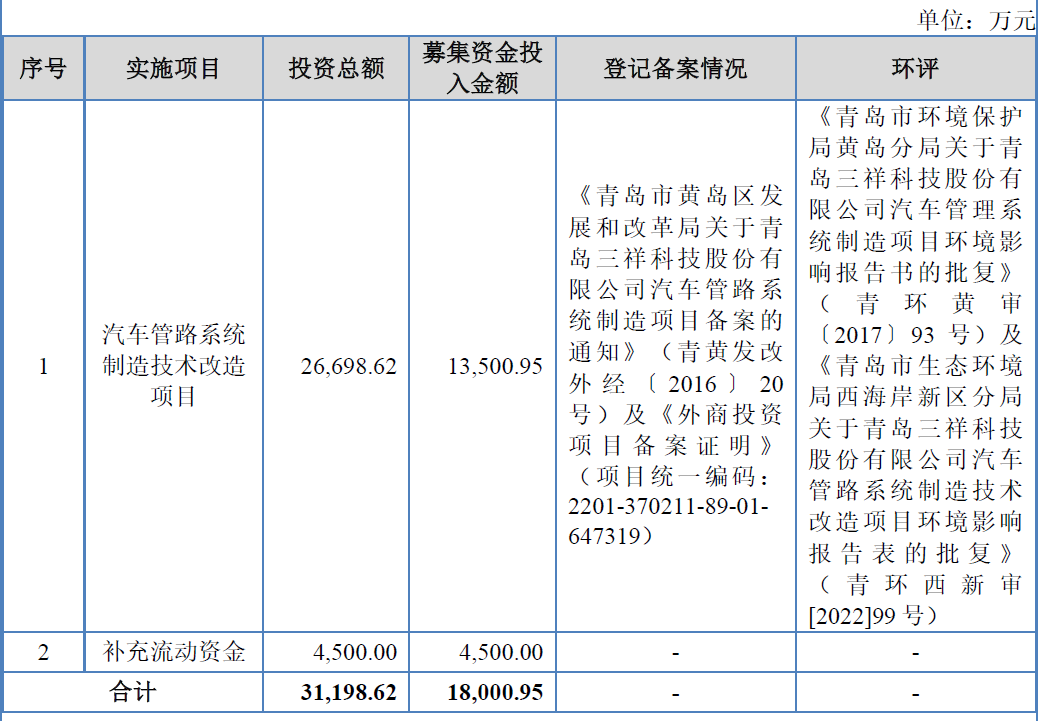Click the 实施项目 column header

173,68
